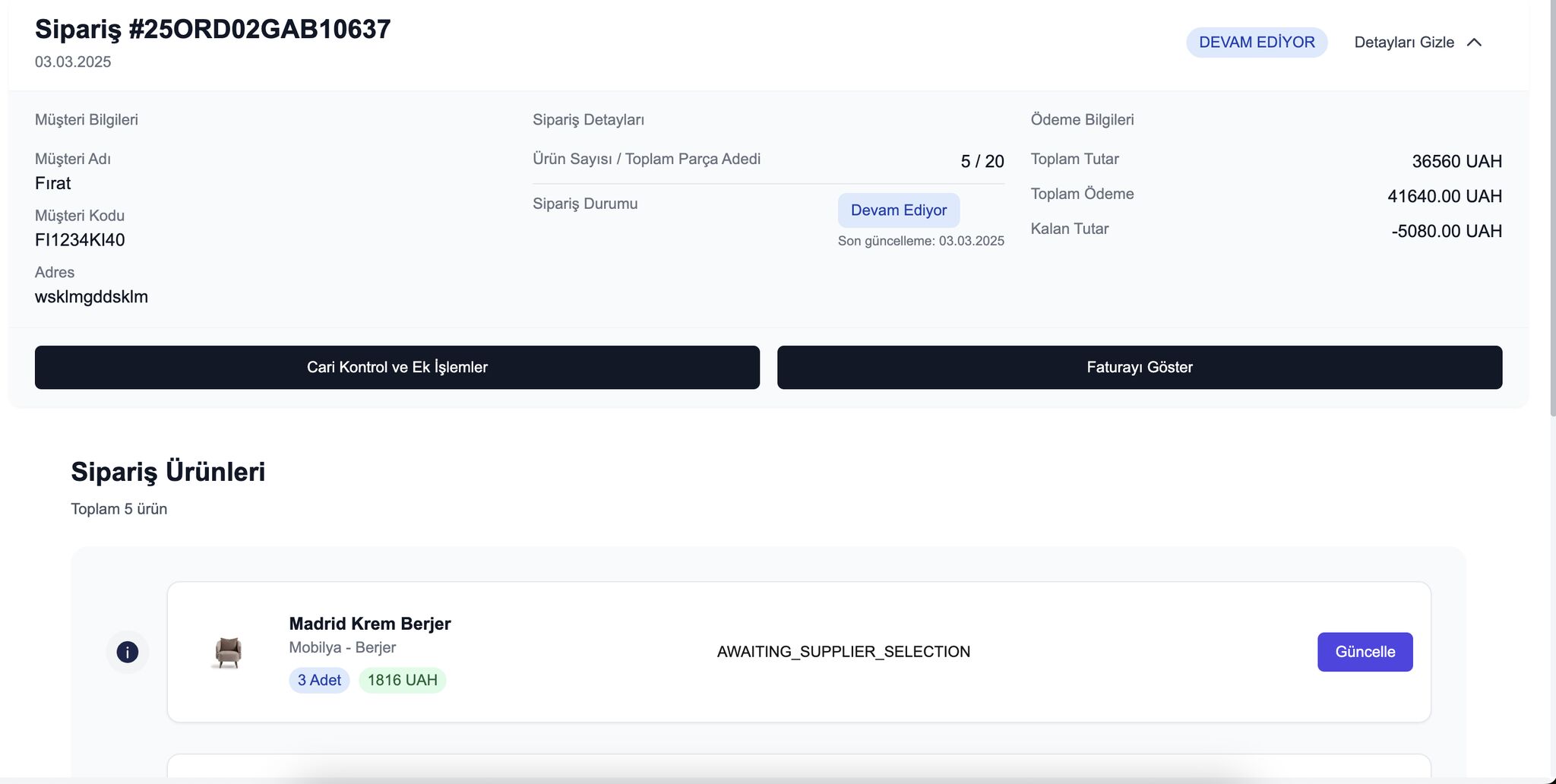The image size is (1556, 784).
Task: Click the 1816 UAH price badge
Action: (403, 680)
